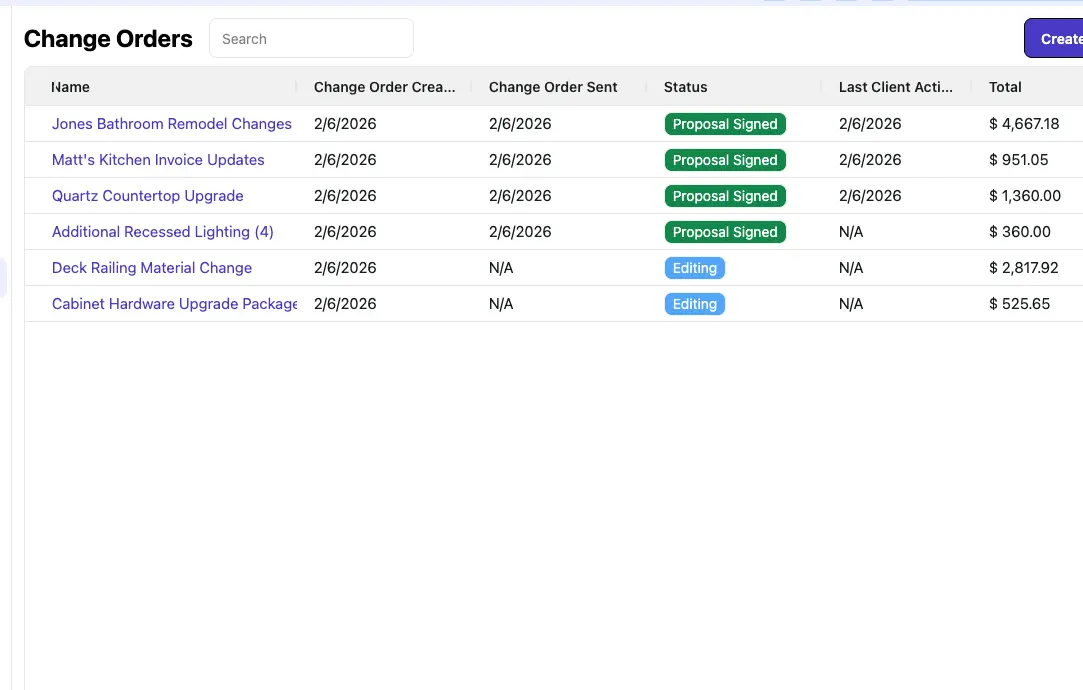Click Editing badge for Deck Railing row
The width and height of the screenshot is (1083, 690).
[694, 268]
